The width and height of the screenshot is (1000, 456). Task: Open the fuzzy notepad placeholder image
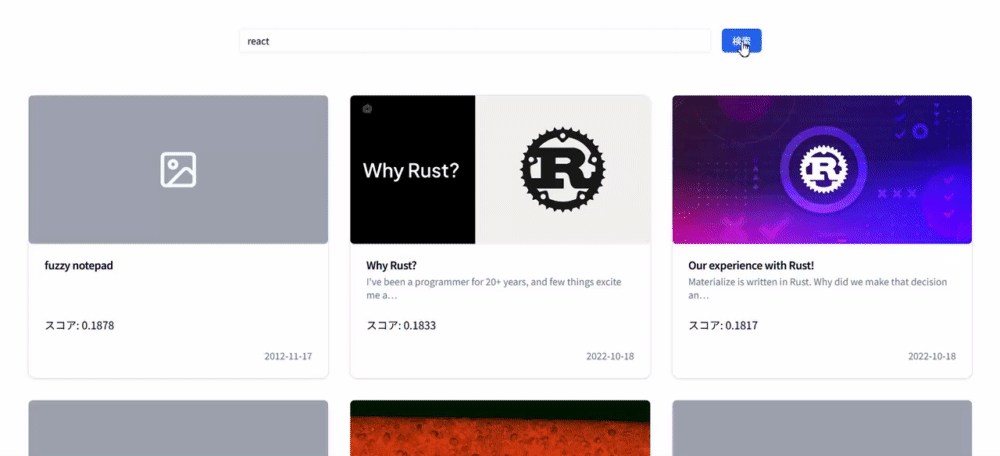coord(179,170)
